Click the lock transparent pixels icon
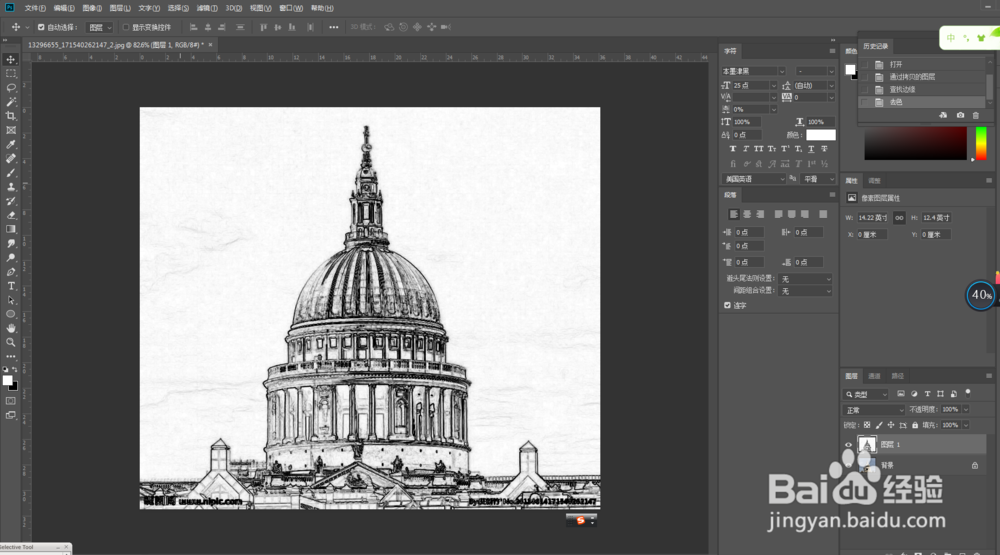The width and height of the screenshot is (1000, 555). click(867, 425)
